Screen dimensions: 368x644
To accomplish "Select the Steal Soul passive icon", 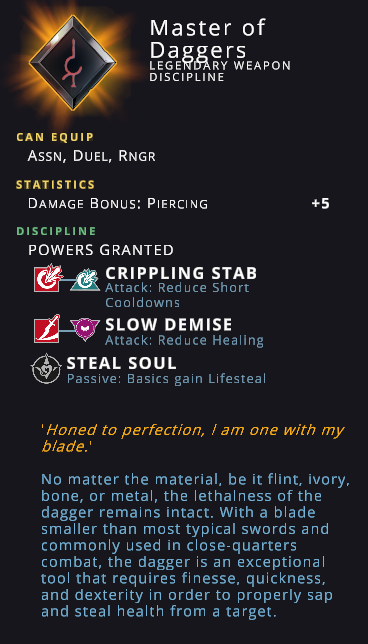I will coord(46,369).
